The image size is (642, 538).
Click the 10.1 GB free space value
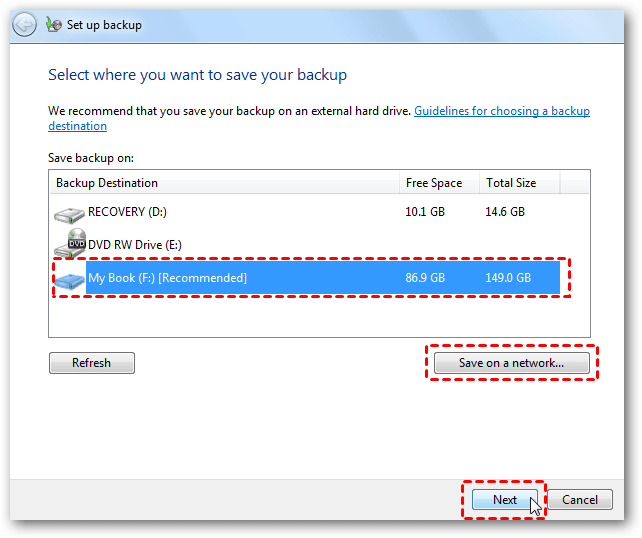pyautogui.click(x=425, y=212)
